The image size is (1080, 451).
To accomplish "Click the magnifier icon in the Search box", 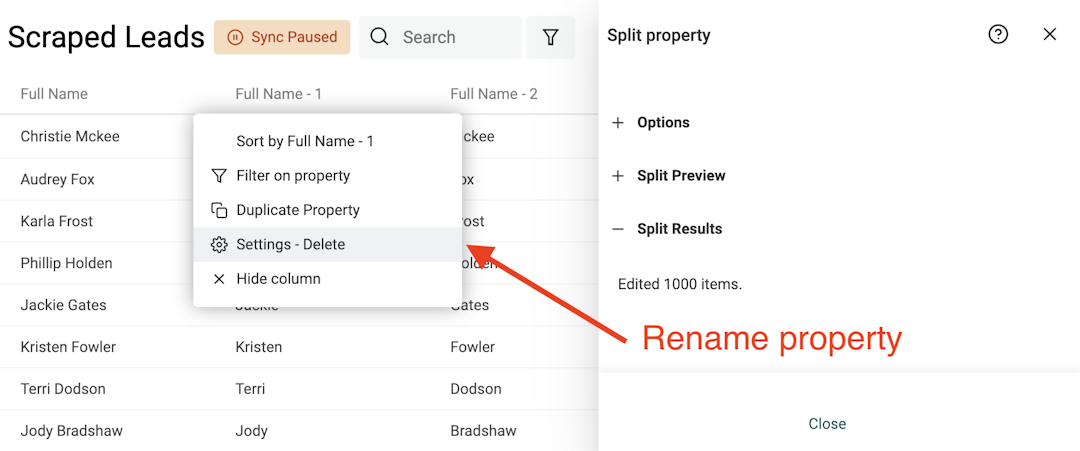I will 379,37.
